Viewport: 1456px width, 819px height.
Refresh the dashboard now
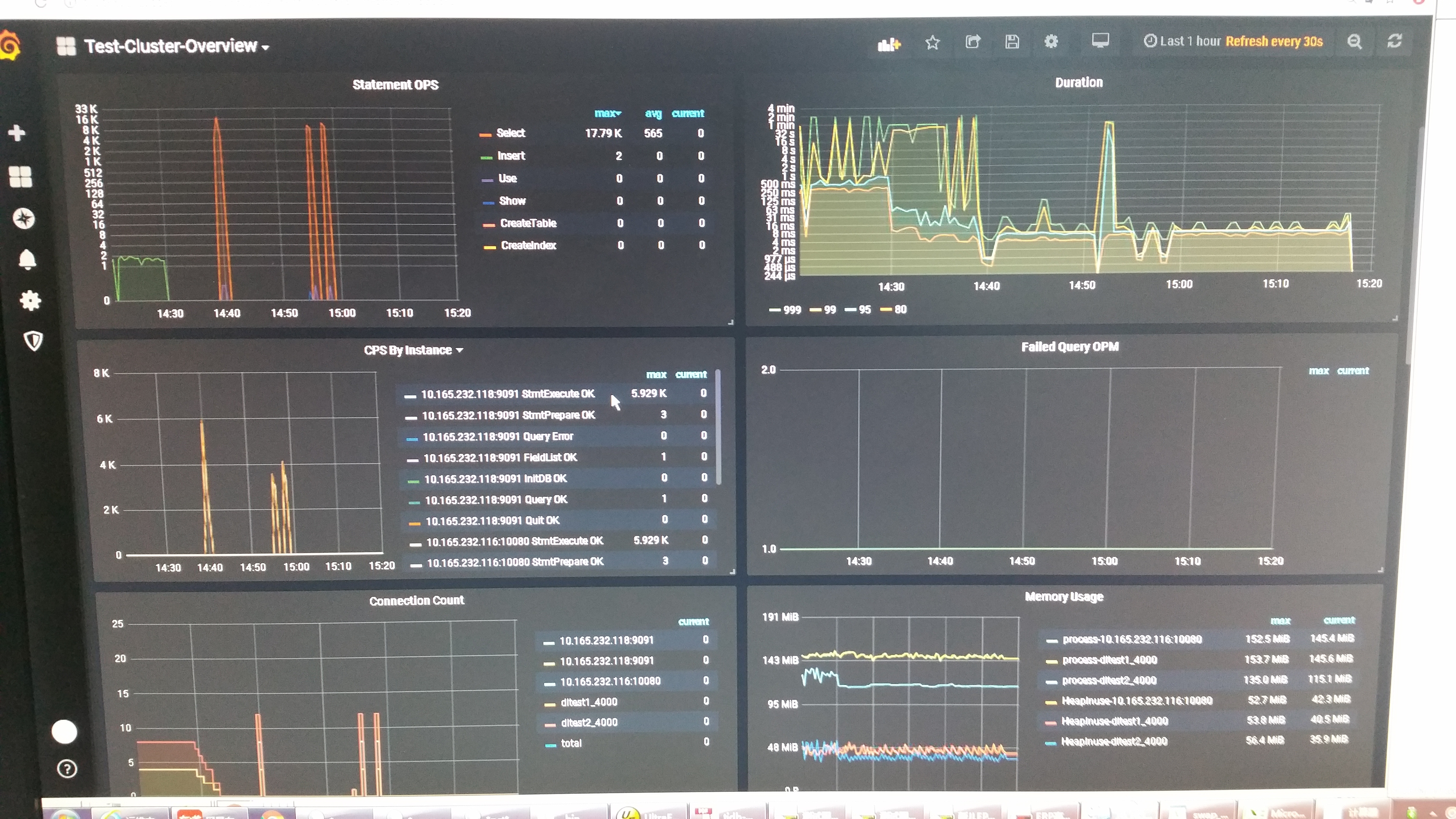tap(1394, 41)
